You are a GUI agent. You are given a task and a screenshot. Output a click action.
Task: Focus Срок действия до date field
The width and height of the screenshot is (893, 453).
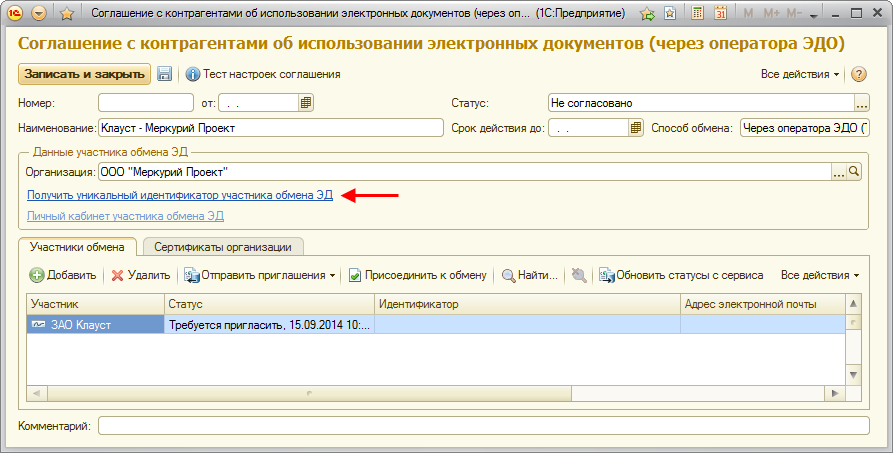pyautogui.click(x=588, y=128)
